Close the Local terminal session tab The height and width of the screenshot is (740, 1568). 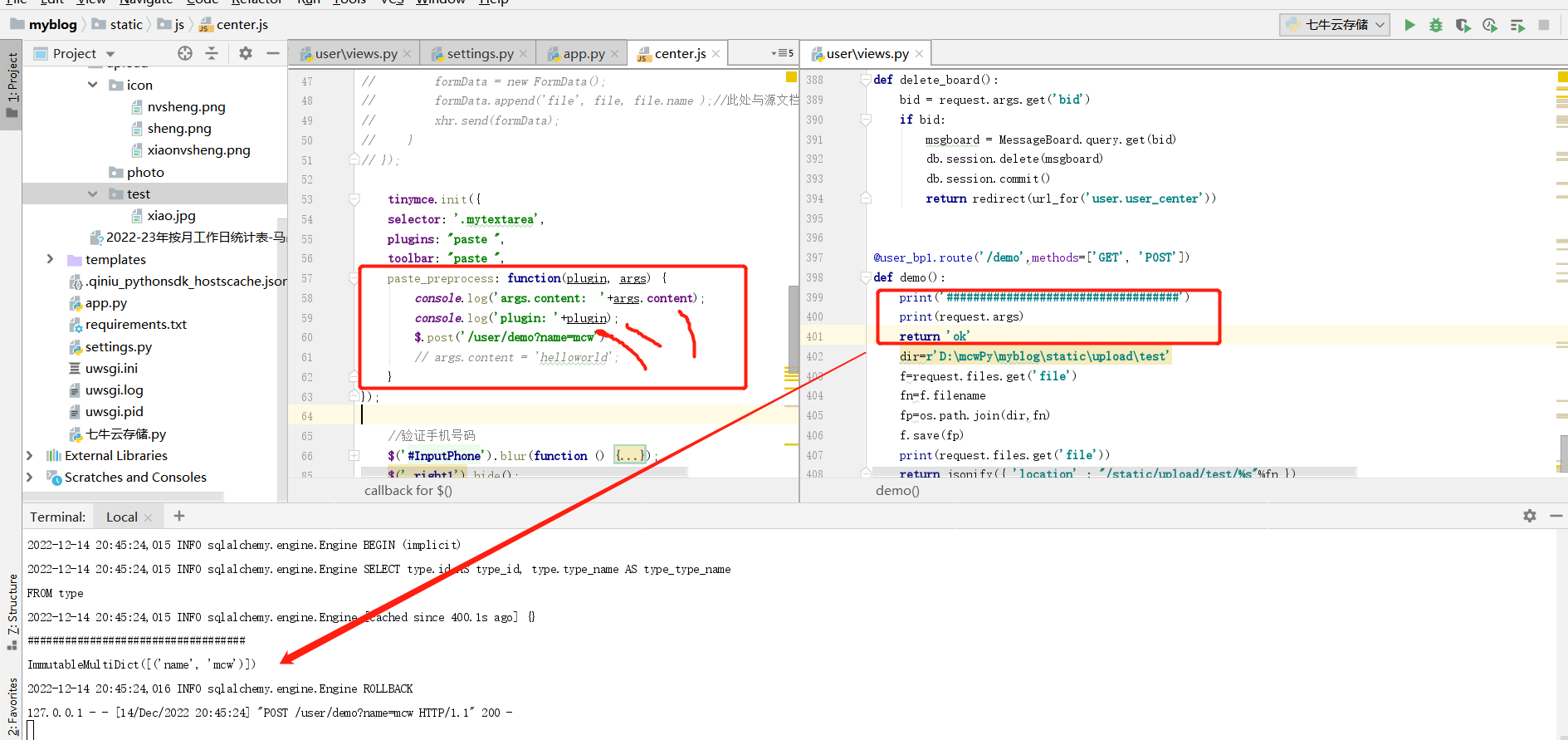tap(149, 517)
